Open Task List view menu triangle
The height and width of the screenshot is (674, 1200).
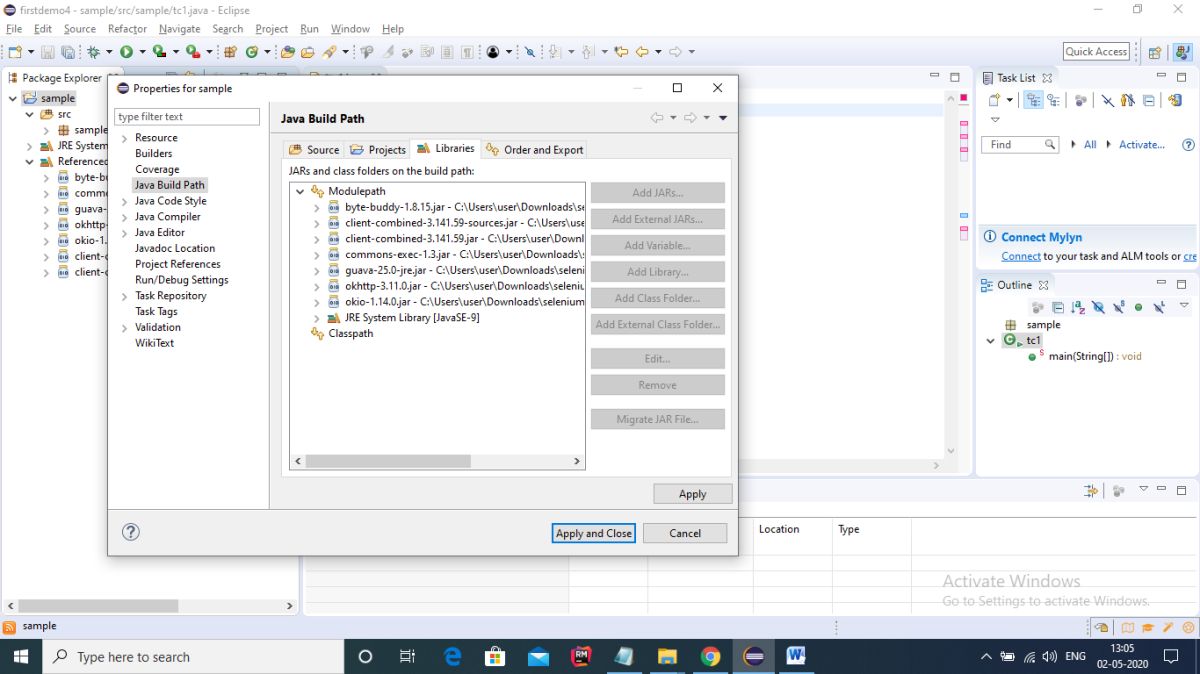point(995,120)
